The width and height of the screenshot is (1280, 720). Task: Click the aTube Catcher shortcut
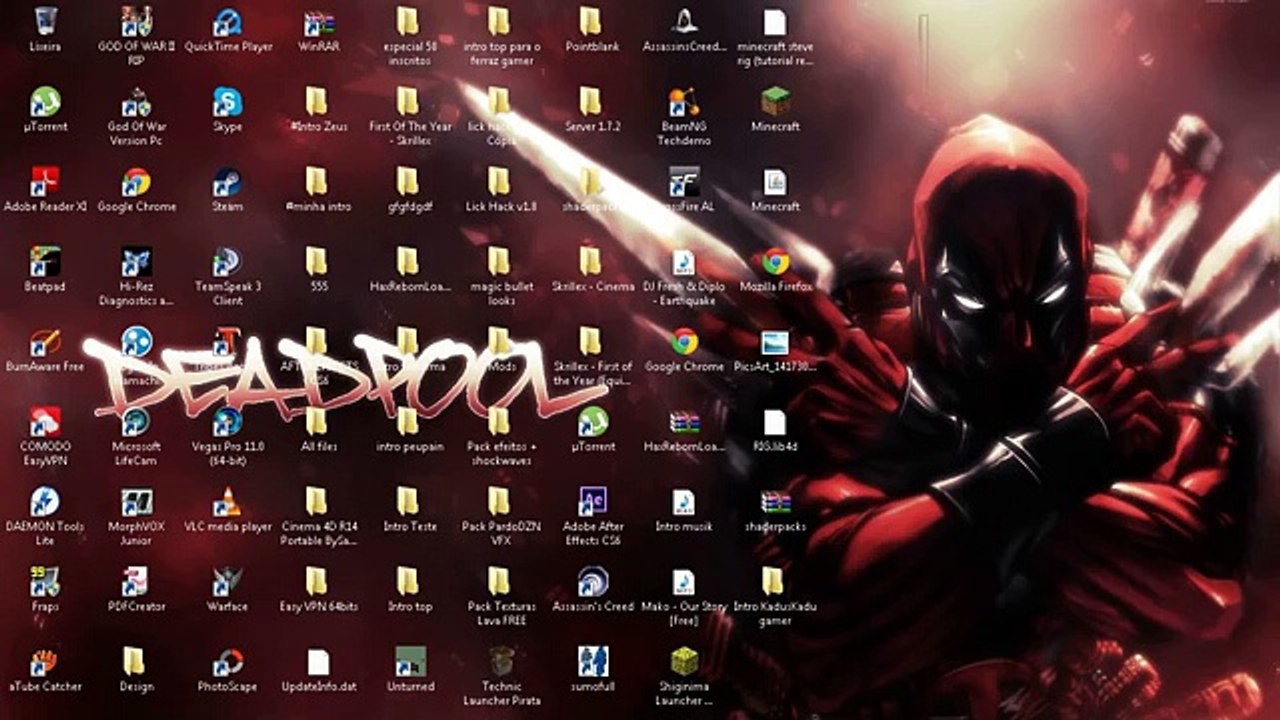click(x=45, y=662)
